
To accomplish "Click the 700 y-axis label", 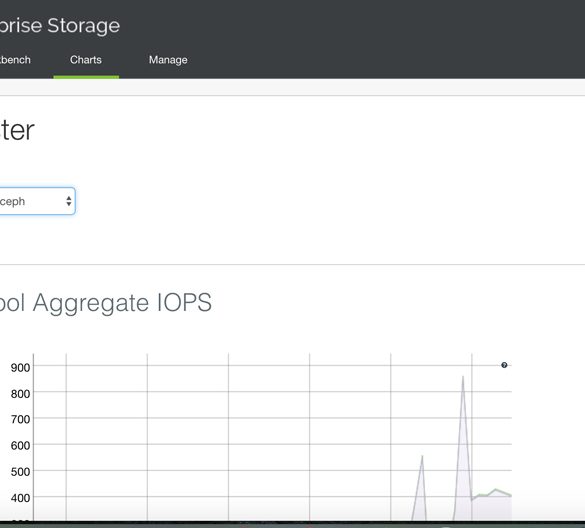I will pos(20,419).
